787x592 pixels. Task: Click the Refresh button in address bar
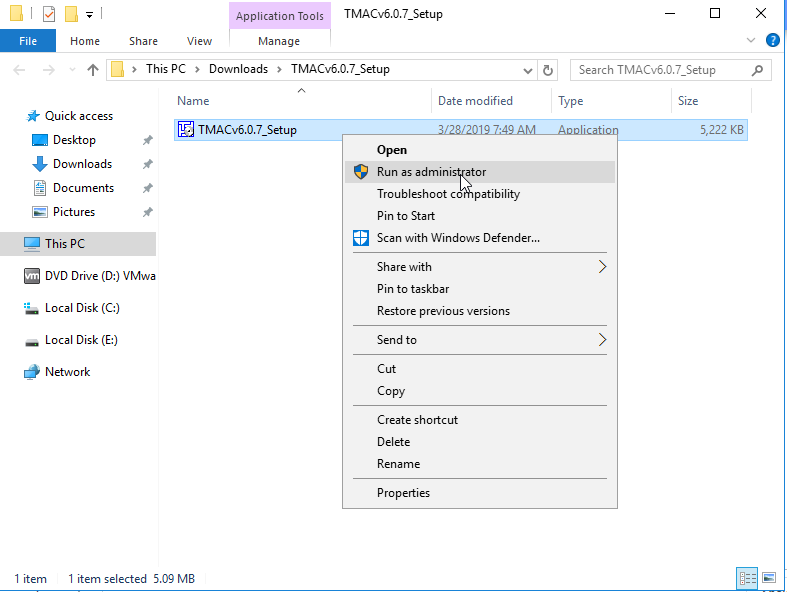coord(548,70)
